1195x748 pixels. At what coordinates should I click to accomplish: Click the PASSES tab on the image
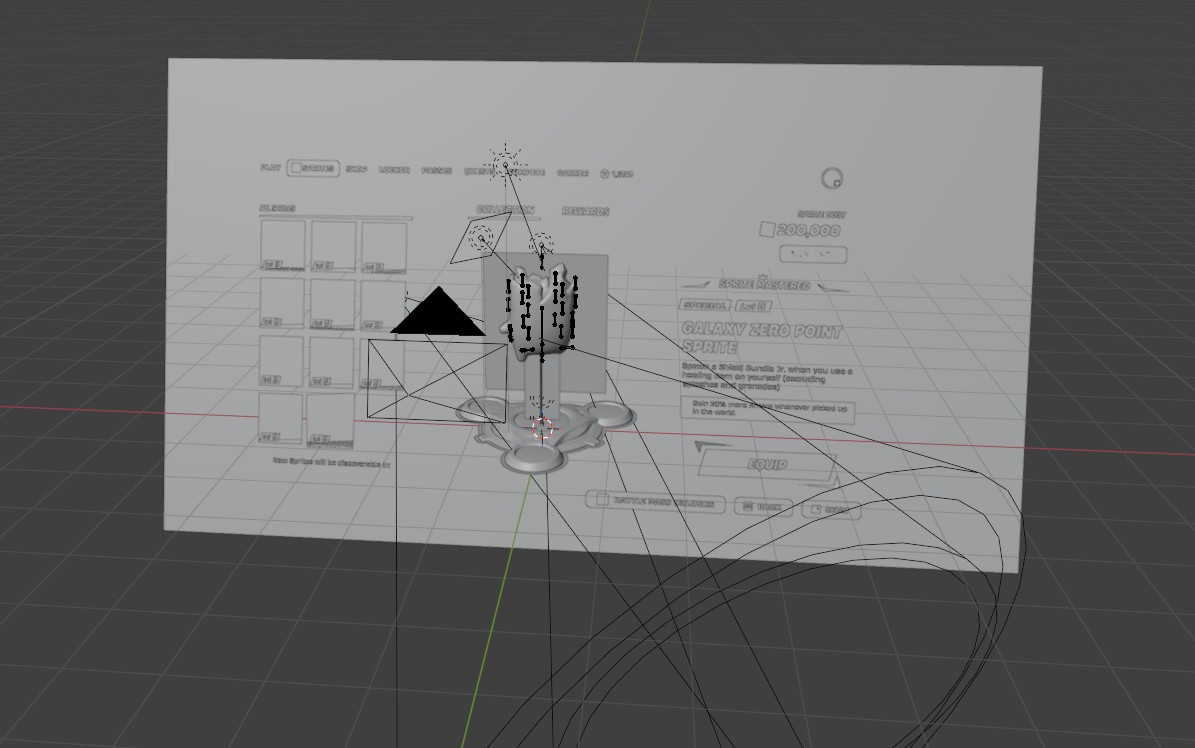(x=437, y=170)
